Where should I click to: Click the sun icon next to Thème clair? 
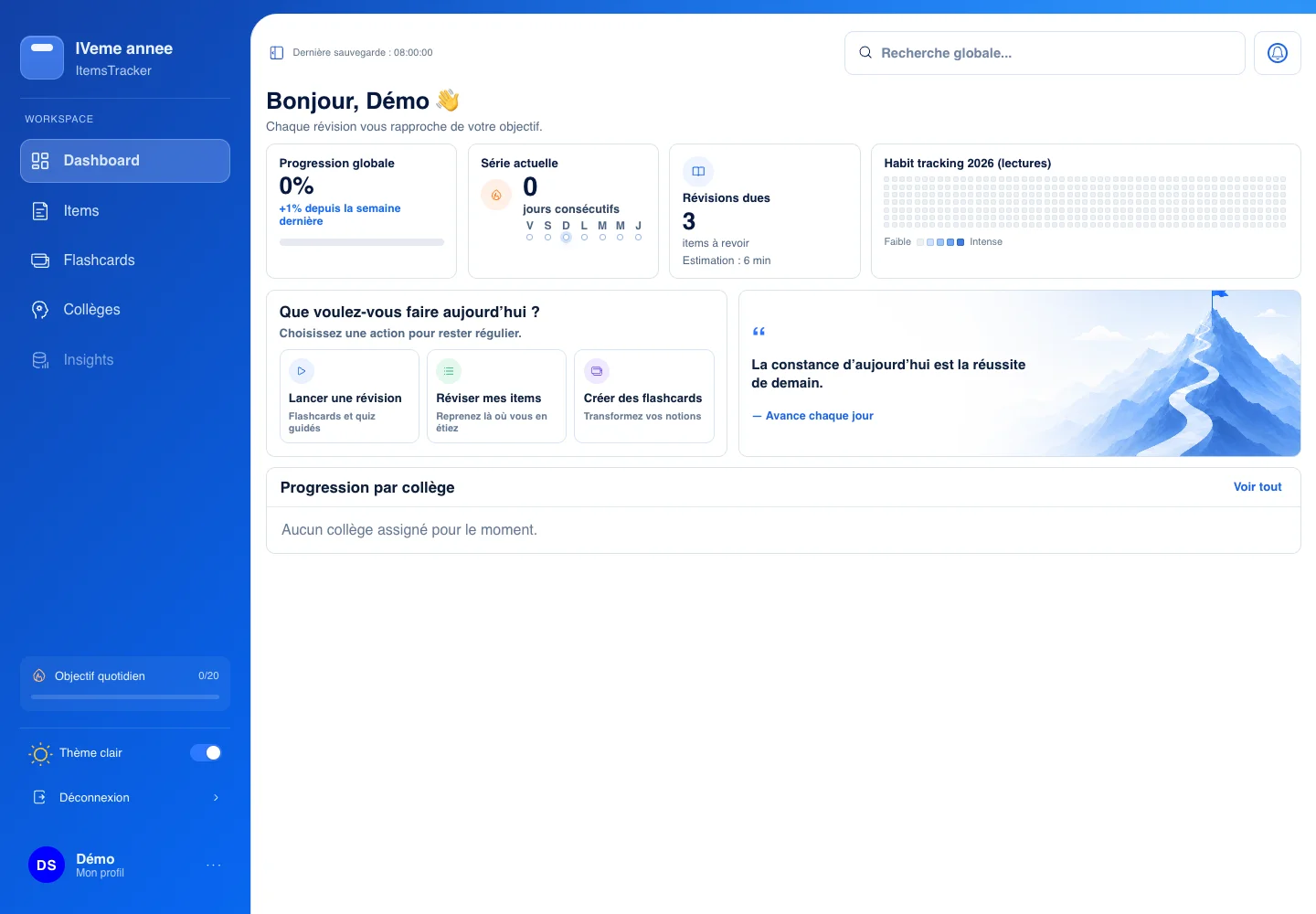click(x=40, y=754)
